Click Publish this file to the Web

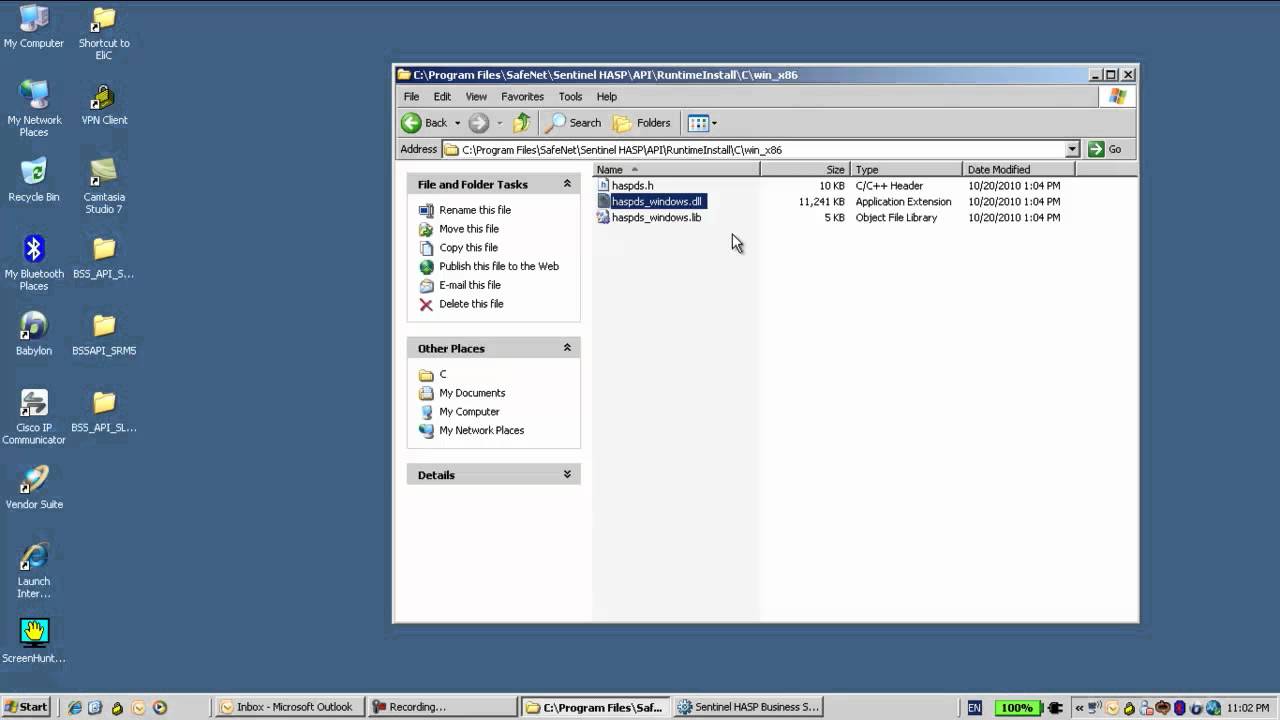coord(499,267)
